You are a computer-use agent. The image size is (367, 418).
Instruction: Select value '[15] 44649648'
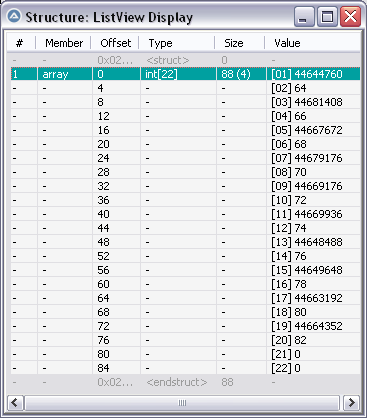[307, 270]
